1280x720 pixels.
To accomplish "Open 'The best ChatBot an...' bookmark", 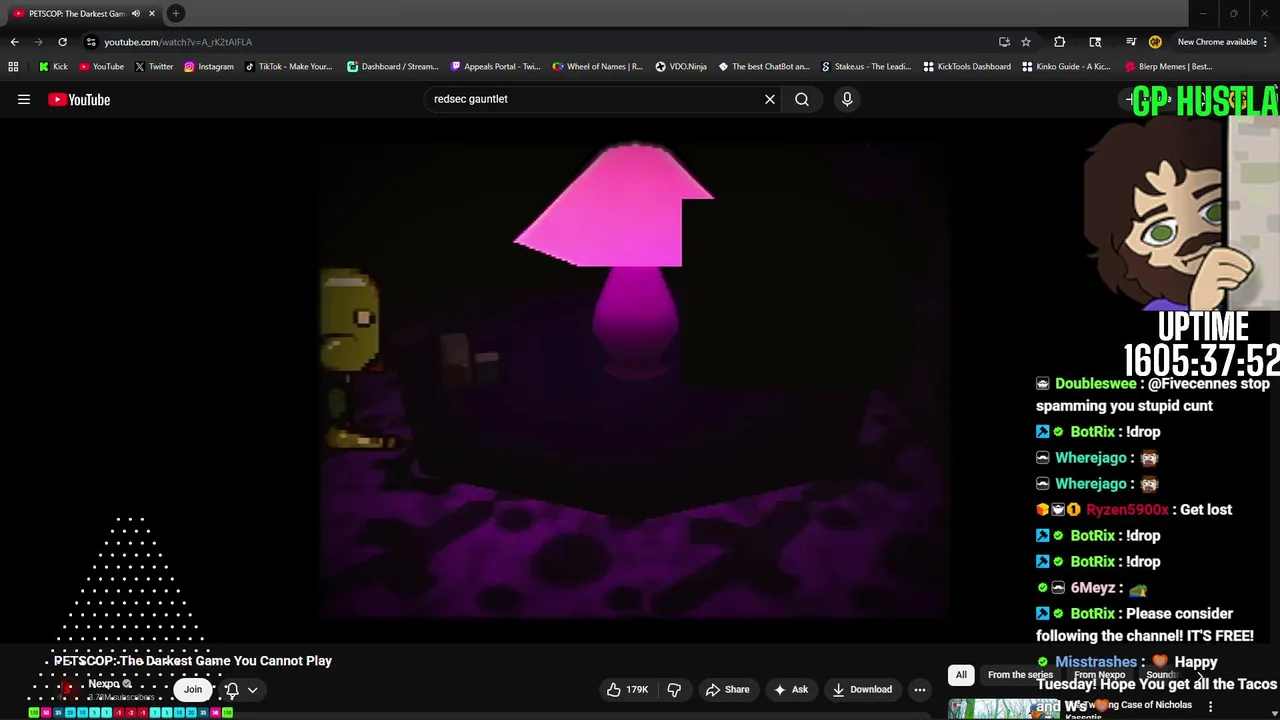I will pos(764,67).
